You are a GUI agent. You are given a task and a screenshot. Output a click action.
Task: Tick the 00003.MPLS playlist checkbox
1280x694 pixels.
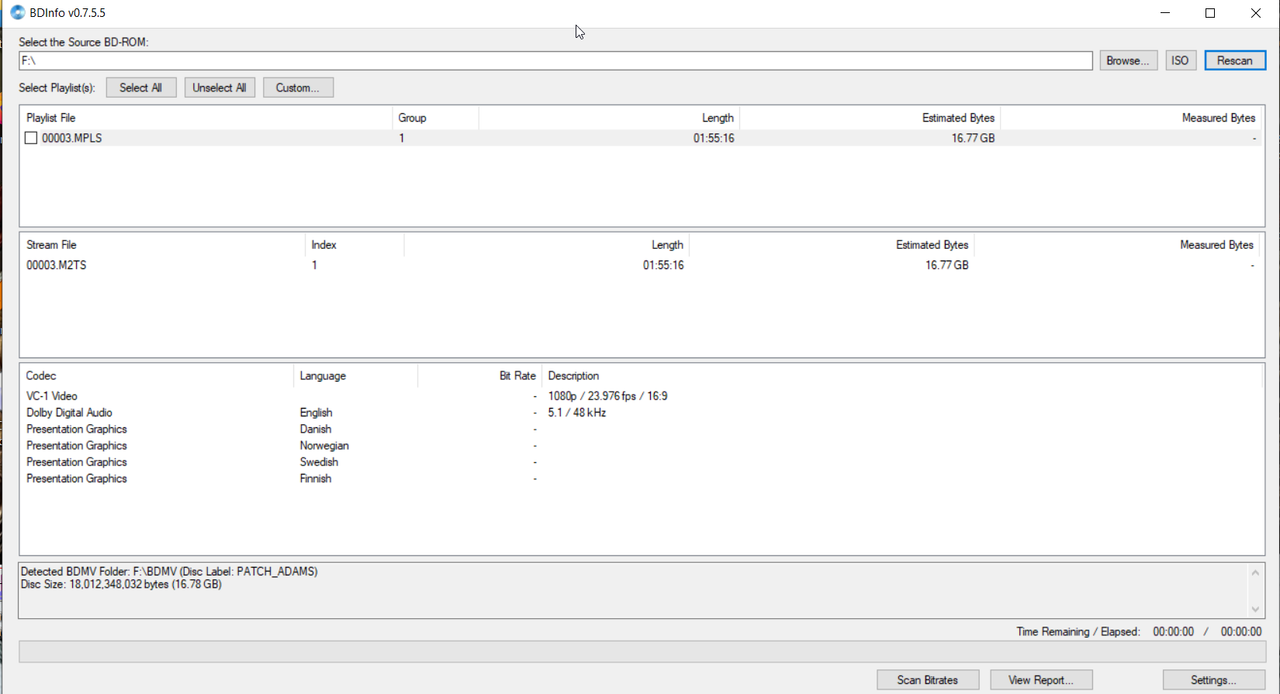[31, 138]
